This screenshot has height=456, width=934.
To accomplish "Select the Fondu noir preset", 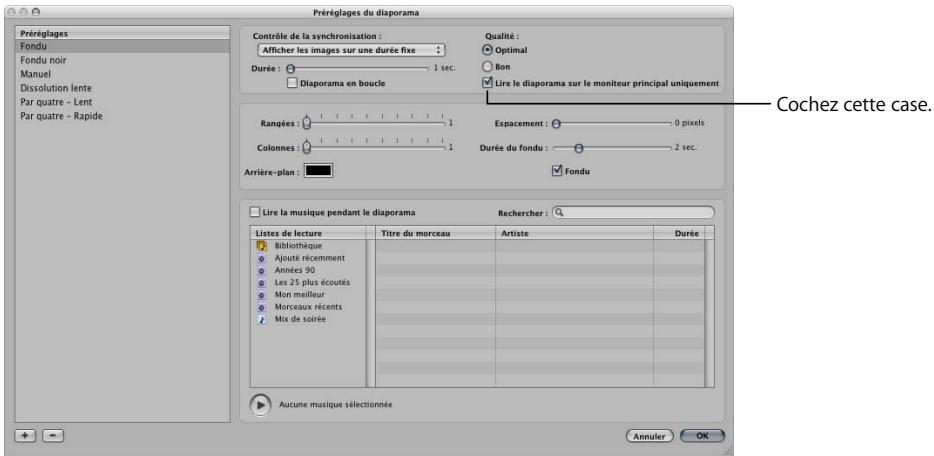I will click(122, 60).
